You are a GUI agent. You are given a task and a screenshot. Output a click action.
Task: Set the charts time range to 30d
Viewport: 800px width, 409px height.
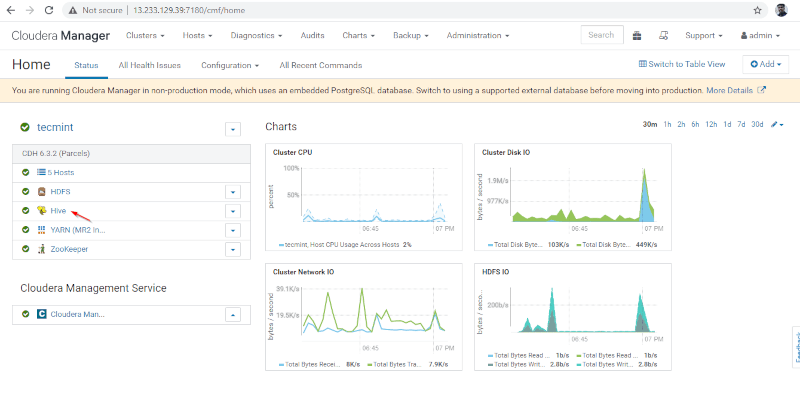coord(757,124)
